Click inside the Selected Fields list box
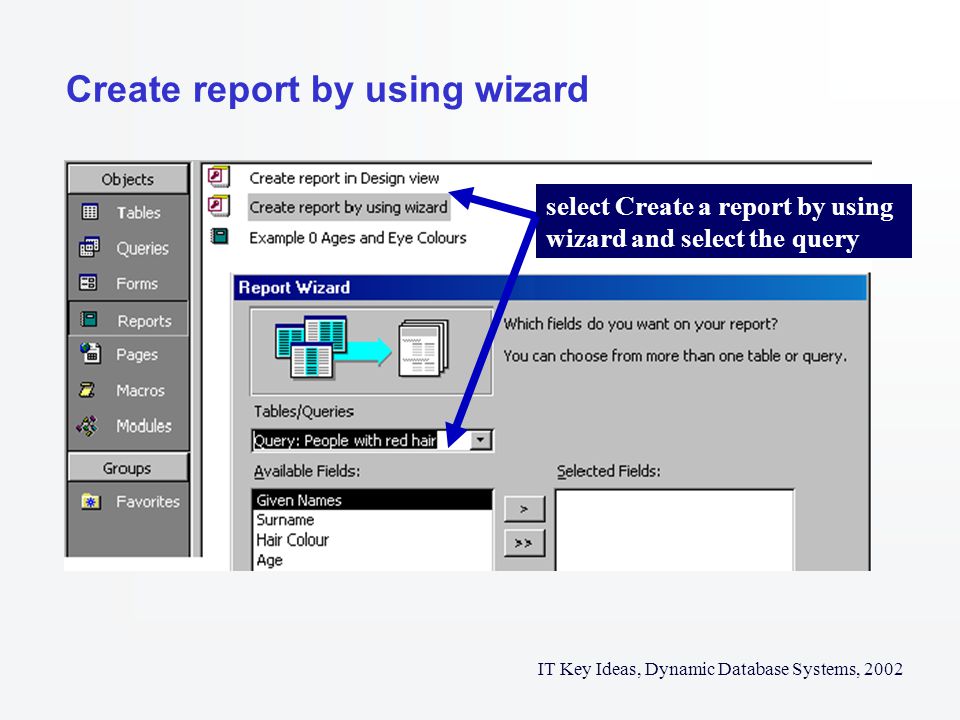Viewport: 960px width, 720px height. [675, 530]
